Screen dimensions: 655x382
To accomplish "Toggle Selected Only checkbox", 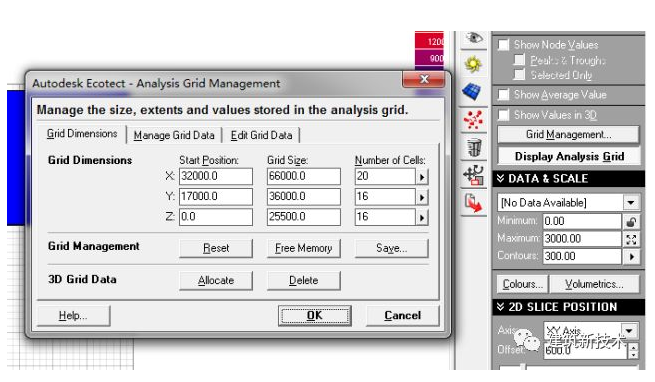I will point(519,74).
